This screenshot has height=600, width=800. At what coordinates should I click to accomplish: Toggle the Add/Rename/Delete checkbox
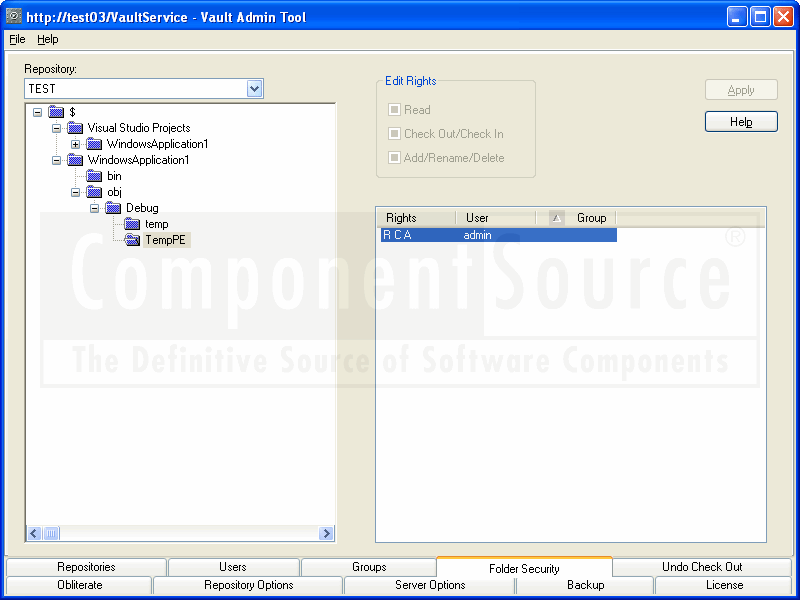pyautogui.click(x=394, y=158)
